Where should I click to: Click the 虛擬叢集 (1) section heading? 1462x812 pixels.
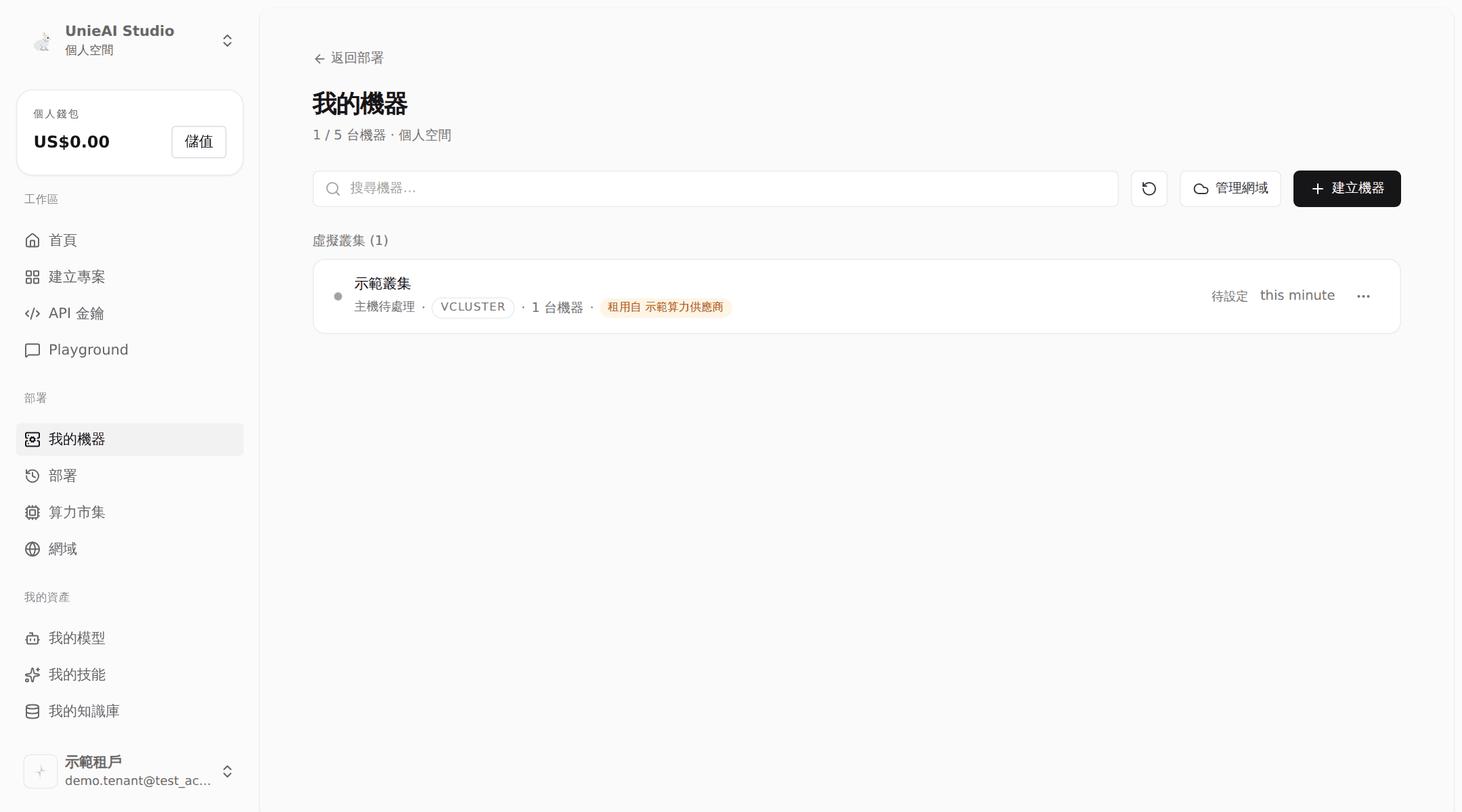pos(351,241)
